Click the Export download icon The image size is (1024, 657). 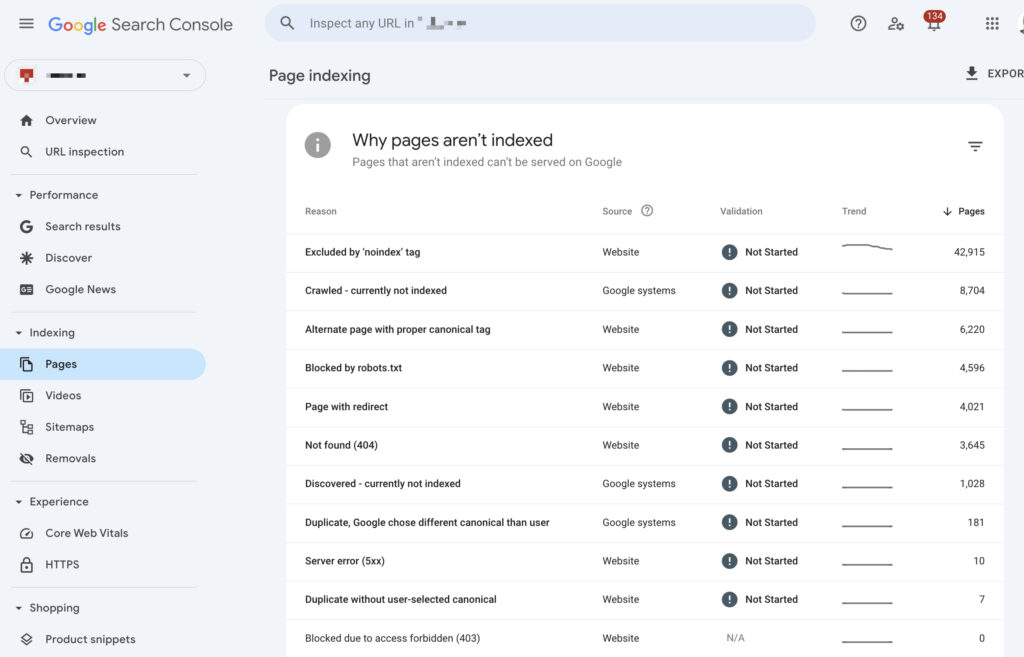(x=970, y=72)
